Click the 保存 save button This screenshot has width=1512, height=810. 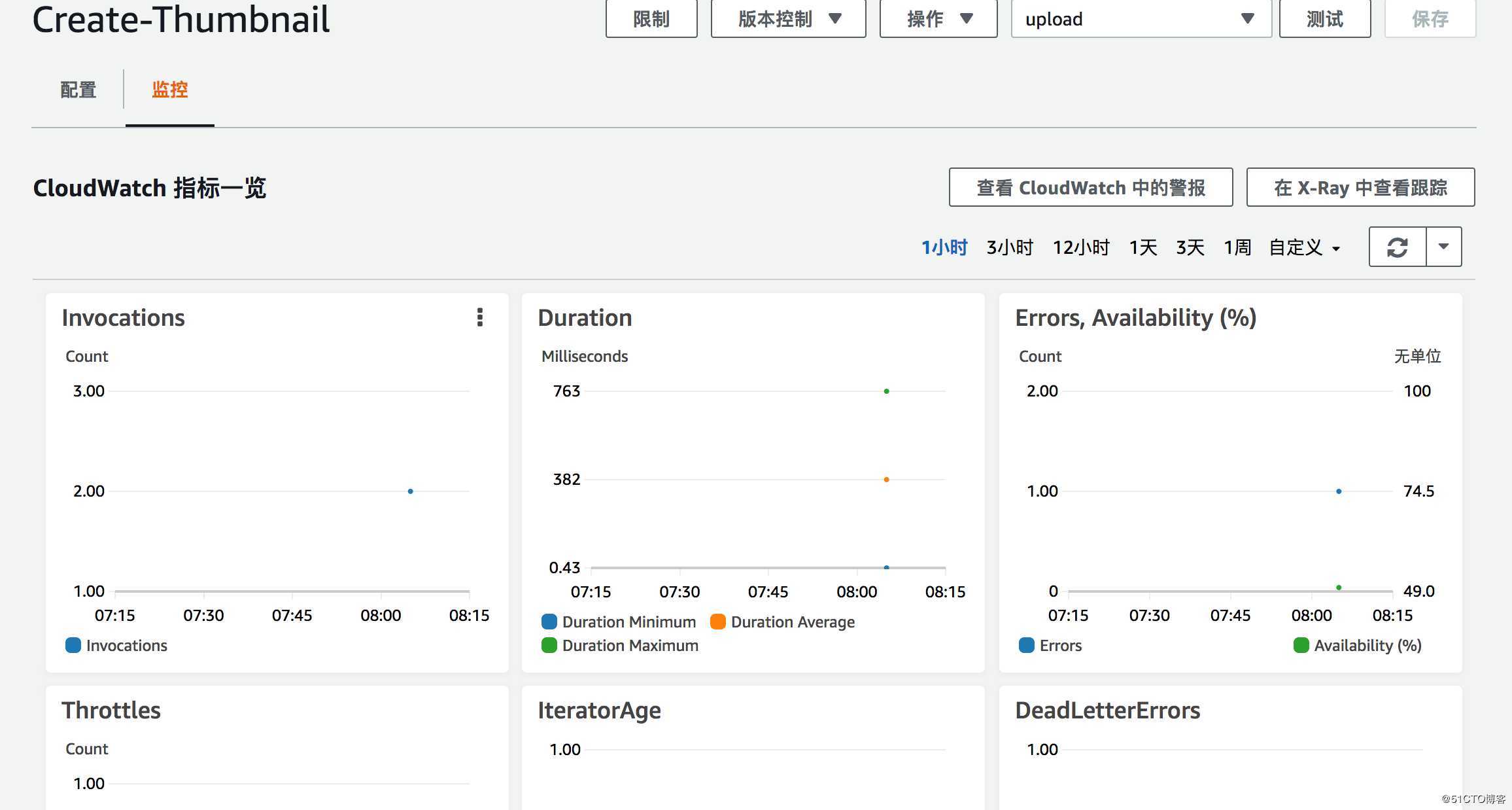pos(1430,19)
